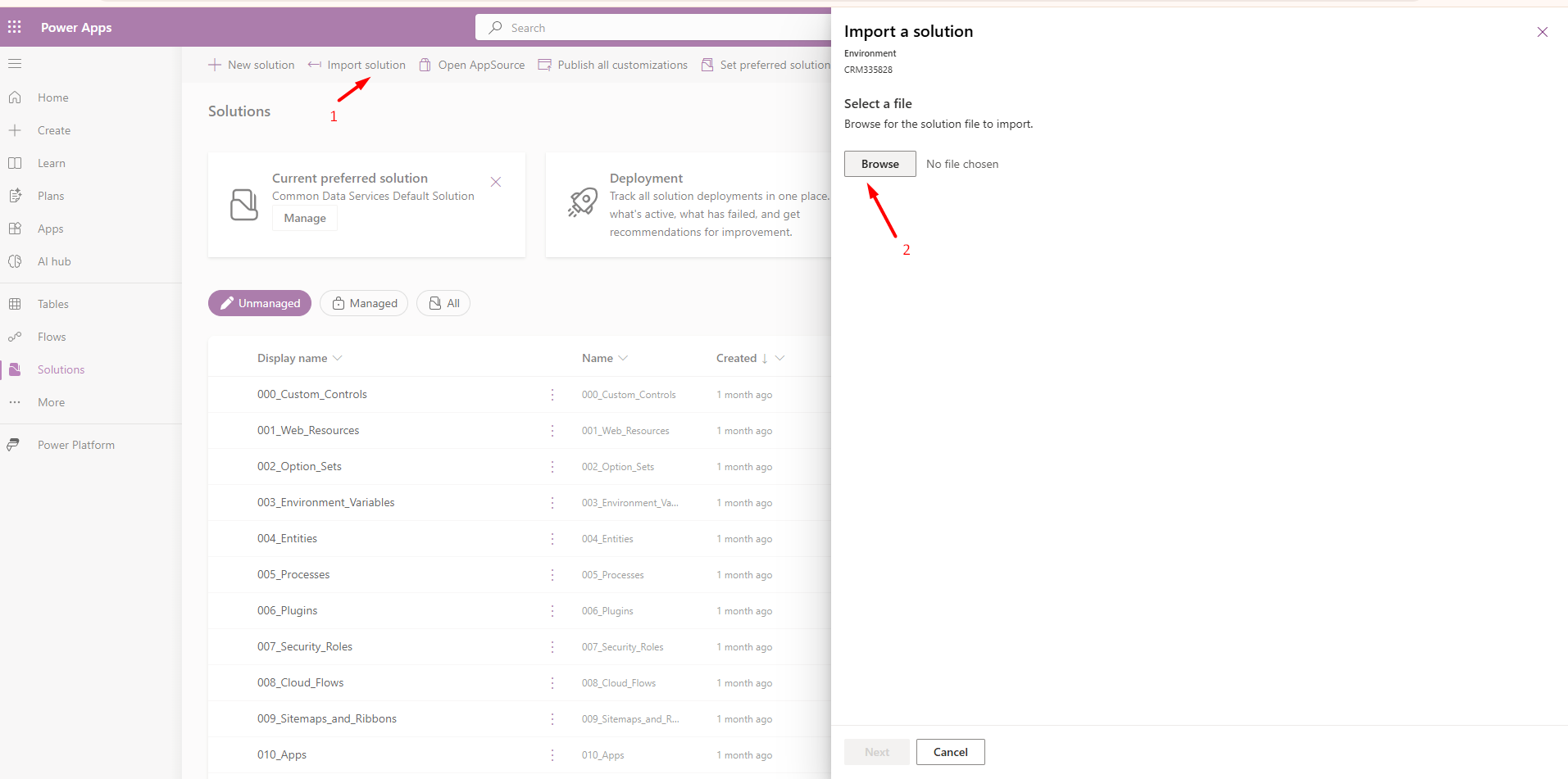Dismiss the Current preferred solution card

(496, 182)
